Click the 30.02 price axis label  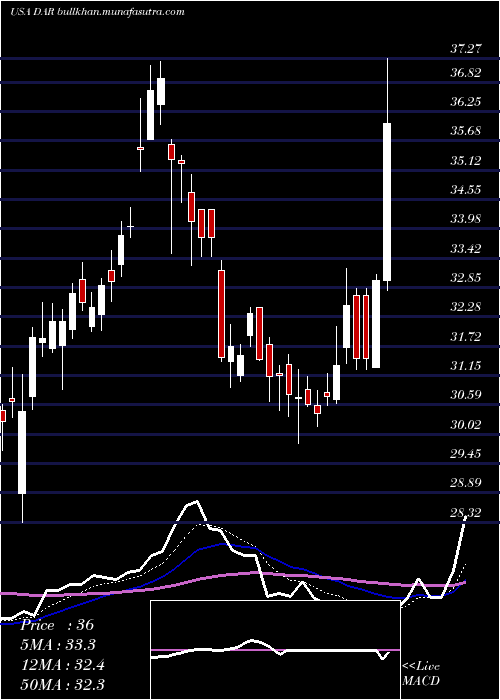click(466, 424)
